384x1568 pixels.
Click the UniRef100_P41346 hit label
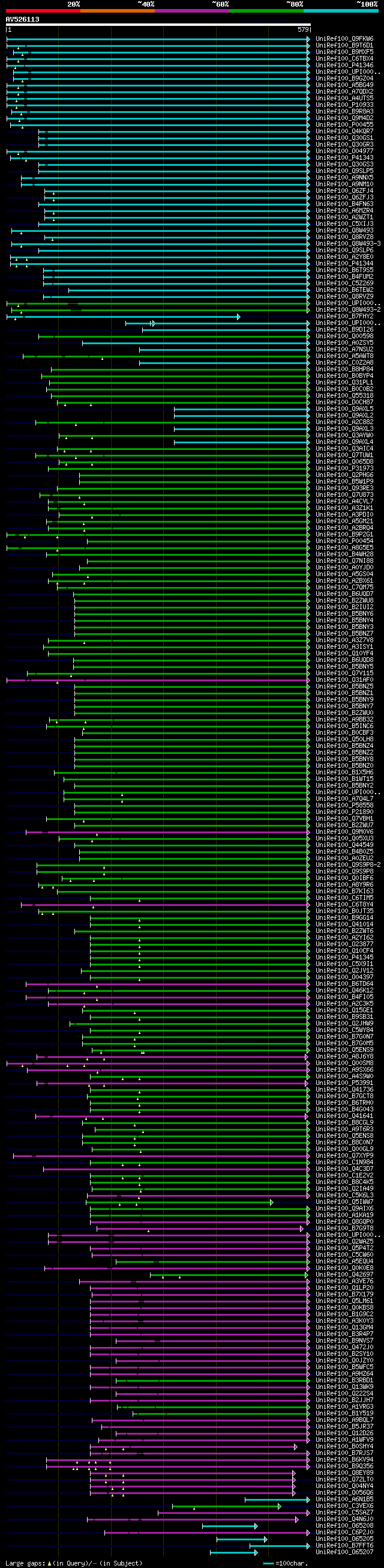(344, 65)
